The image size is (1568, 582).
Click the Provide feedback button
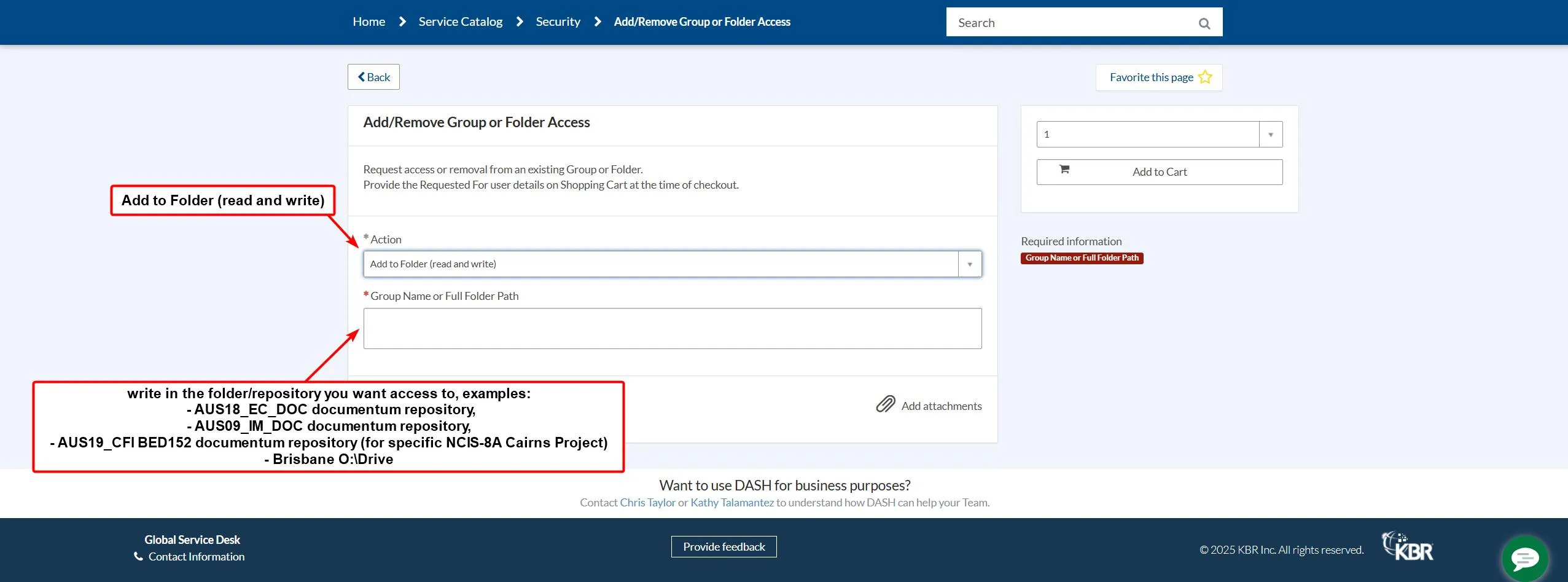(x=723, y=546)
